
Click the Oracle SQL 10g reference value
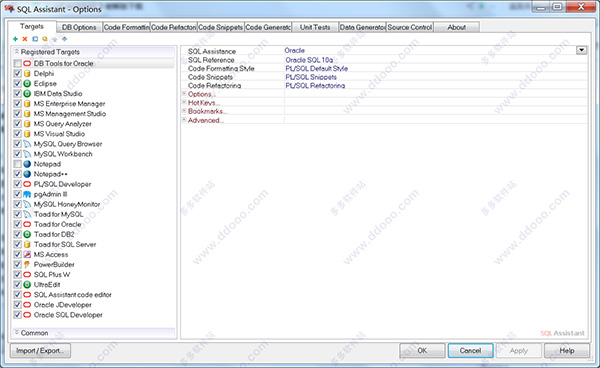coord(309,60)
